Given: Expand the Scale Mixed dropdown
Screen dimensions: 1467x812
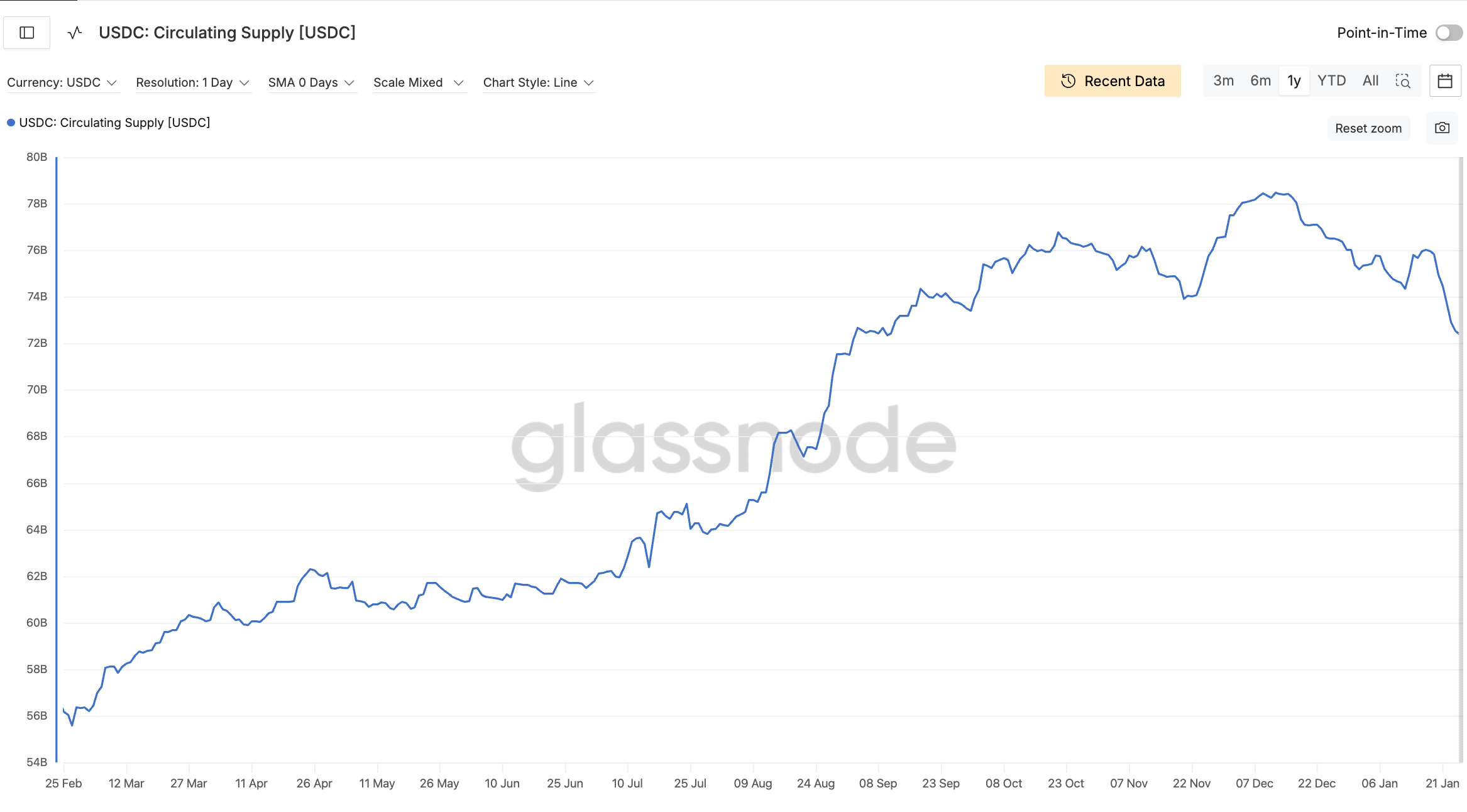Looking at the screenshot, I should [418, 82].
